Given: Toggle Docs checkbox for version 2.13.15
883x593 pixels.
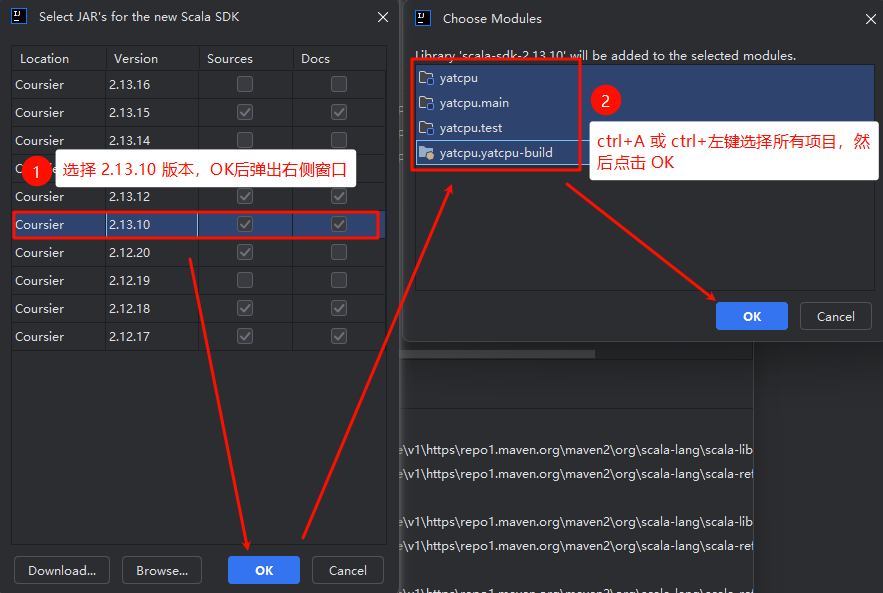Looking at the screenshot, I should [x=339, y=113].
